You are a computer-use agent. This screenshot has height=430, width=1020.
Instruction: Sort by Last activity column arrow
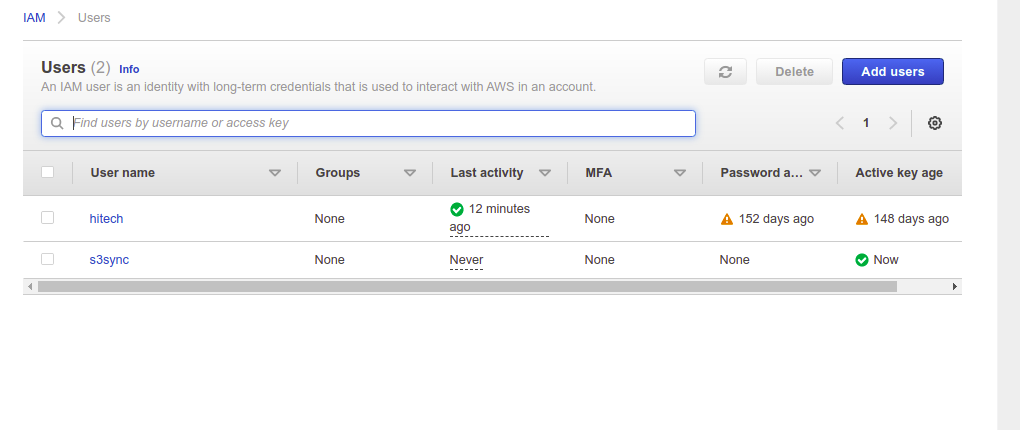pos(545,173)
